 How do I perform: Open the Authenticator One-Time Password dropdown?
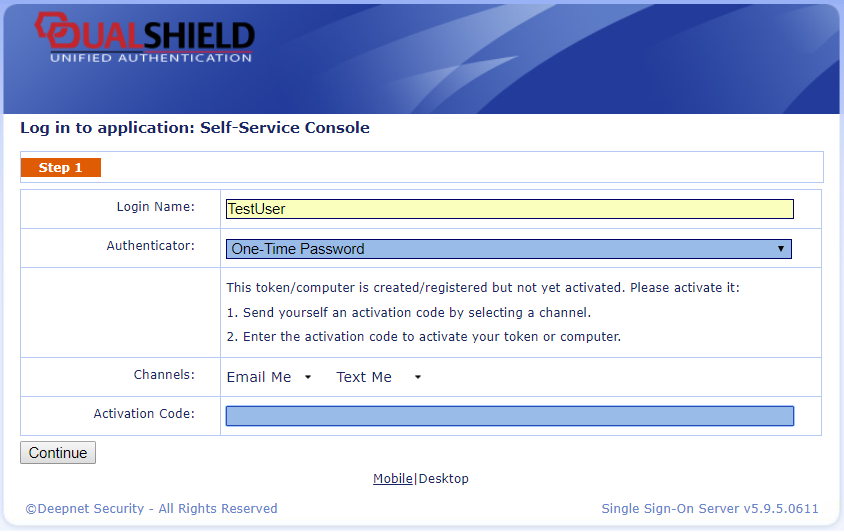point(509,249)
